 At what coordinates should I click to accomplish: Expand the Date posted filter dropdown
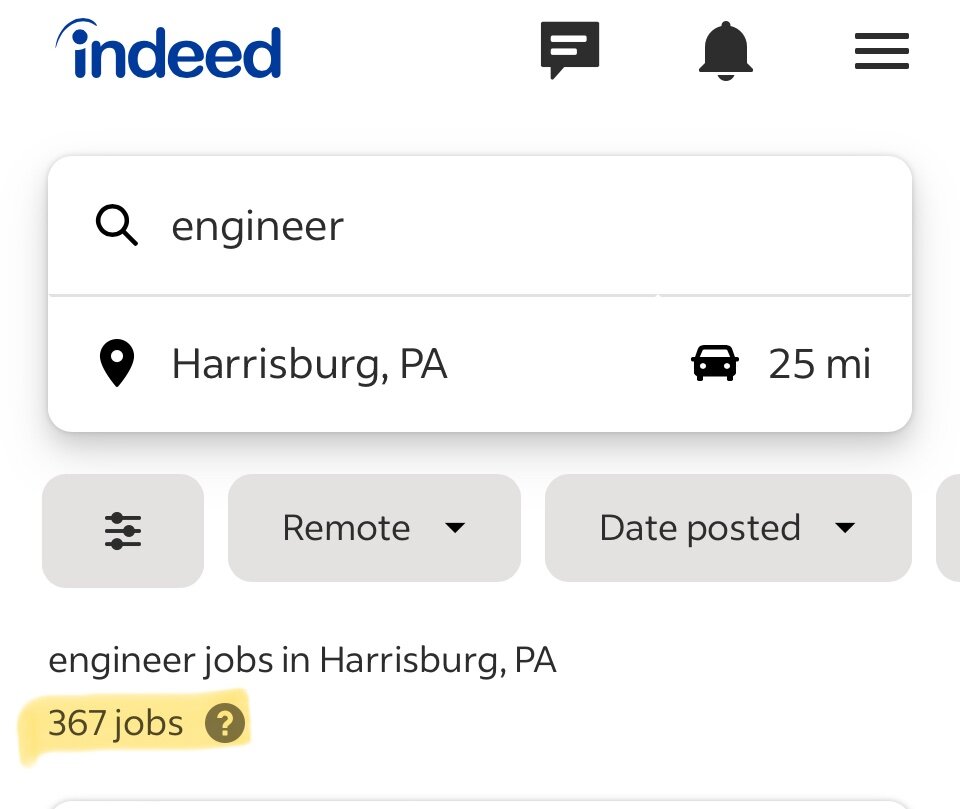point(727,528)
